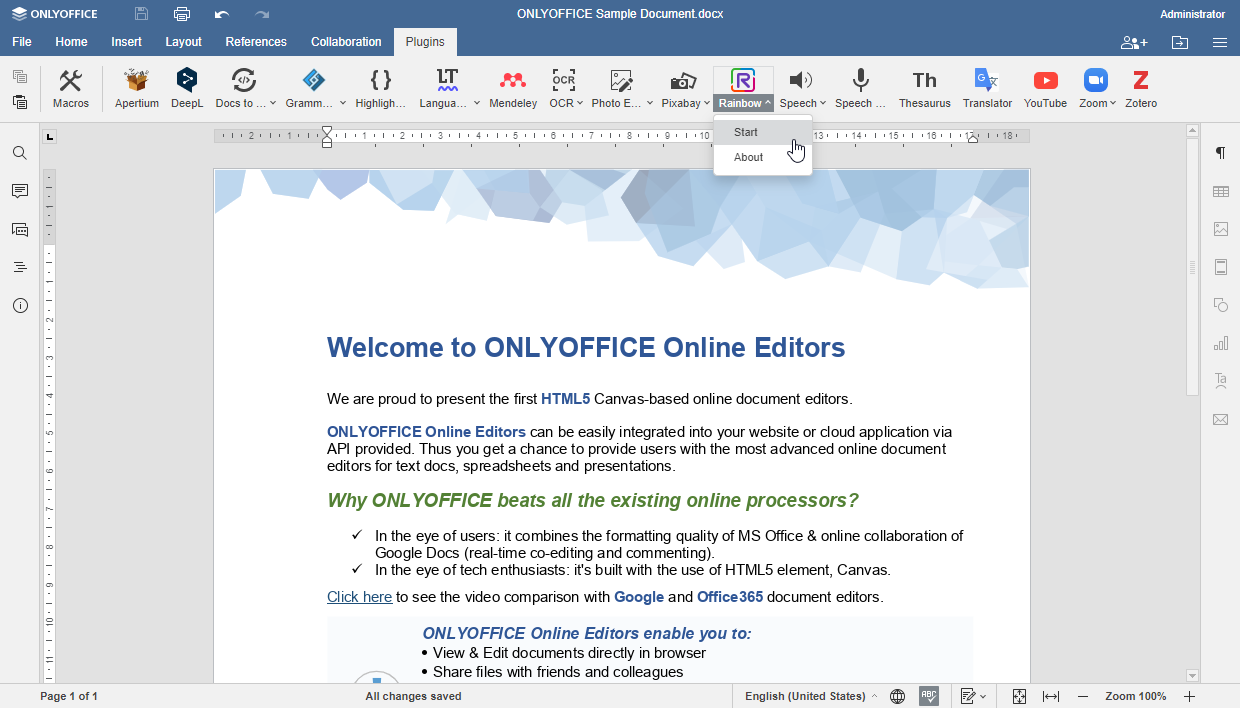Open the File tab
Screen dimensions: 1240x708
click(22, 42)
